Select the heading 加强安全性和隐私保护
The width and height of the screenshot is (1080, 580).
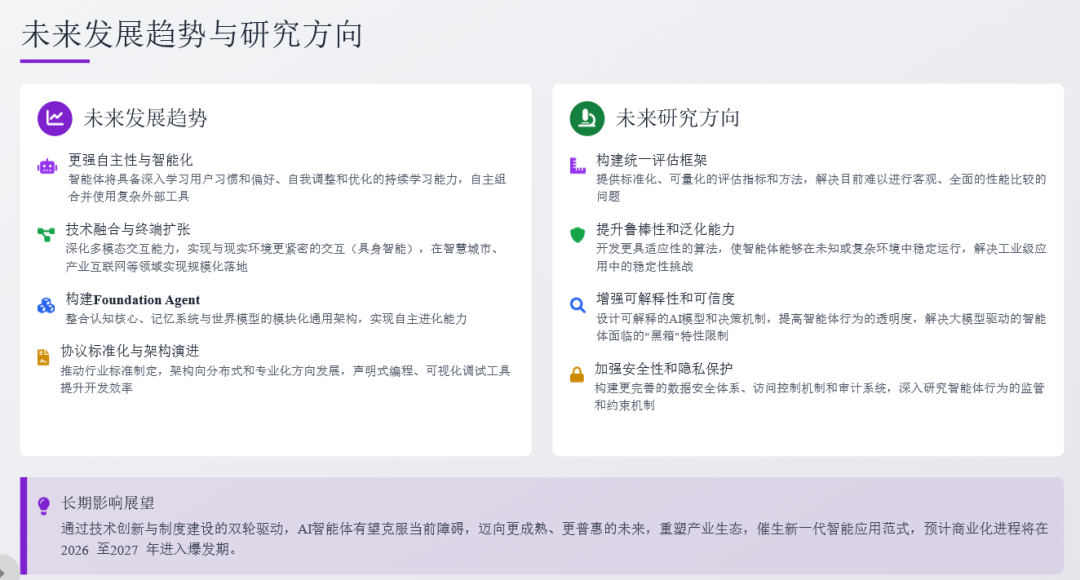click(664, 369)
